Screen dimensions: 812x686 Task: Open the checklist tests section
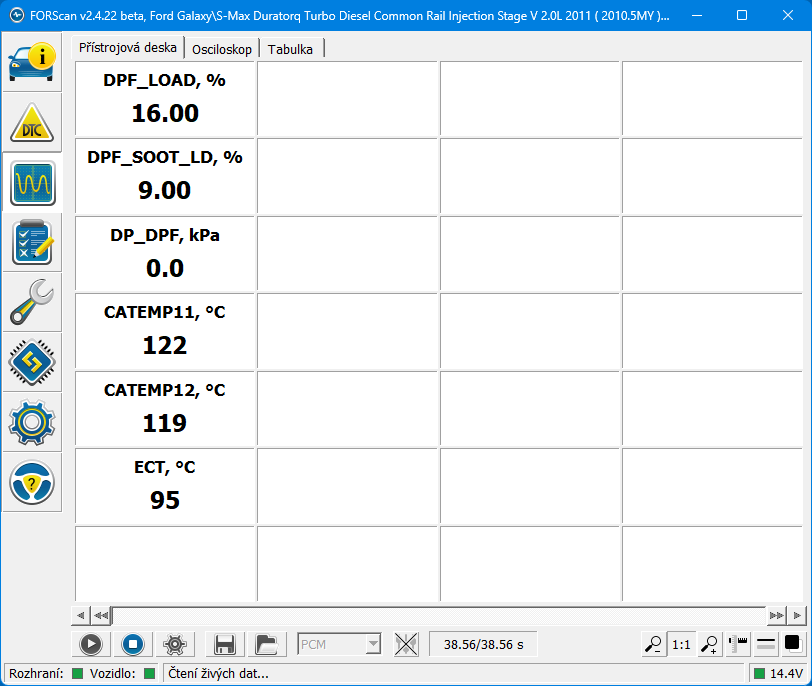tap(32, 242)
